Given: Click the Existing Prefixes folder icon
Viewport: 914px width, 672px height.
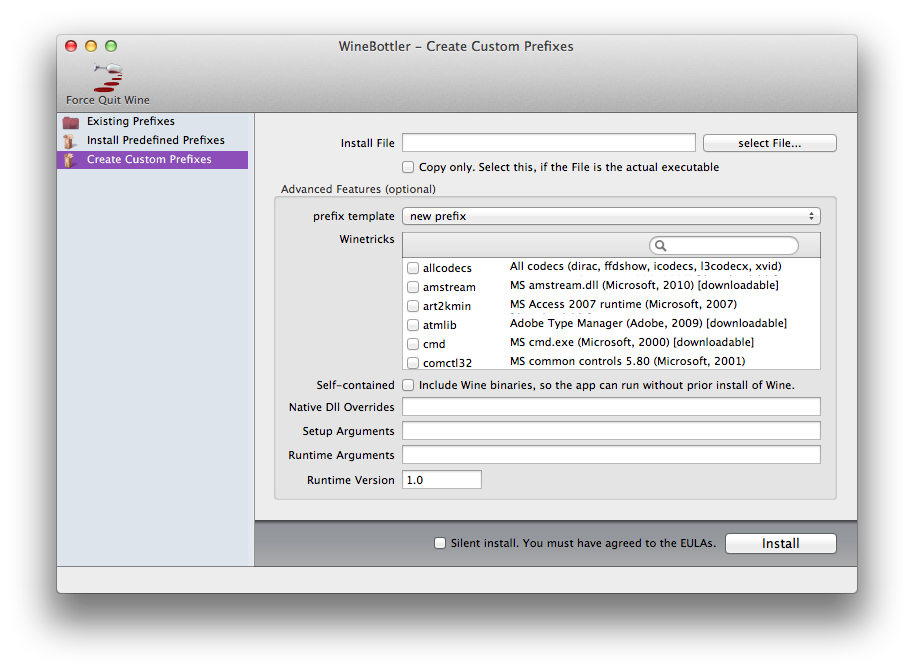Looking at the screenshot, I should click(x=71, y=122).
